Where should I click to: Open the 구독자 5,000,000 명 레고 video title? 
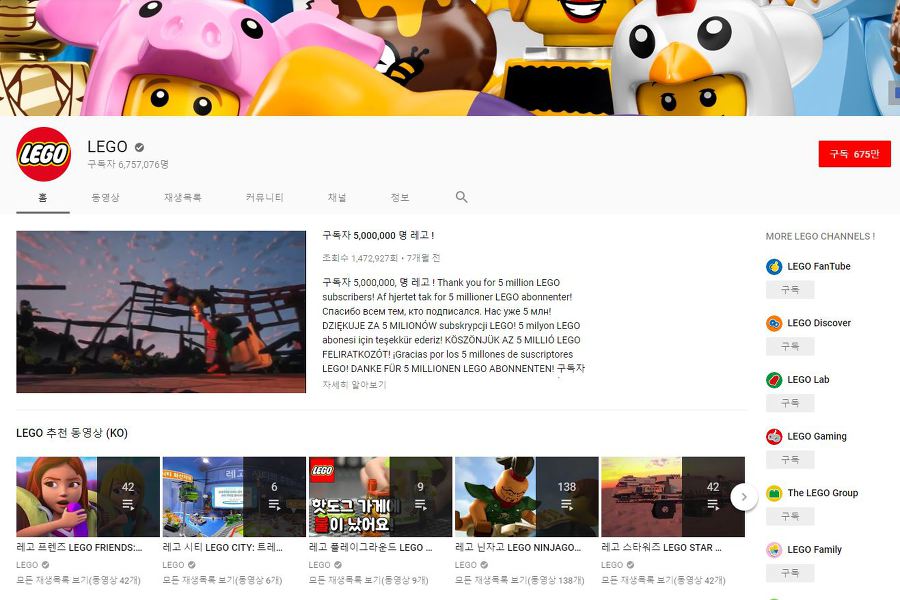click(x=378, y=235)
